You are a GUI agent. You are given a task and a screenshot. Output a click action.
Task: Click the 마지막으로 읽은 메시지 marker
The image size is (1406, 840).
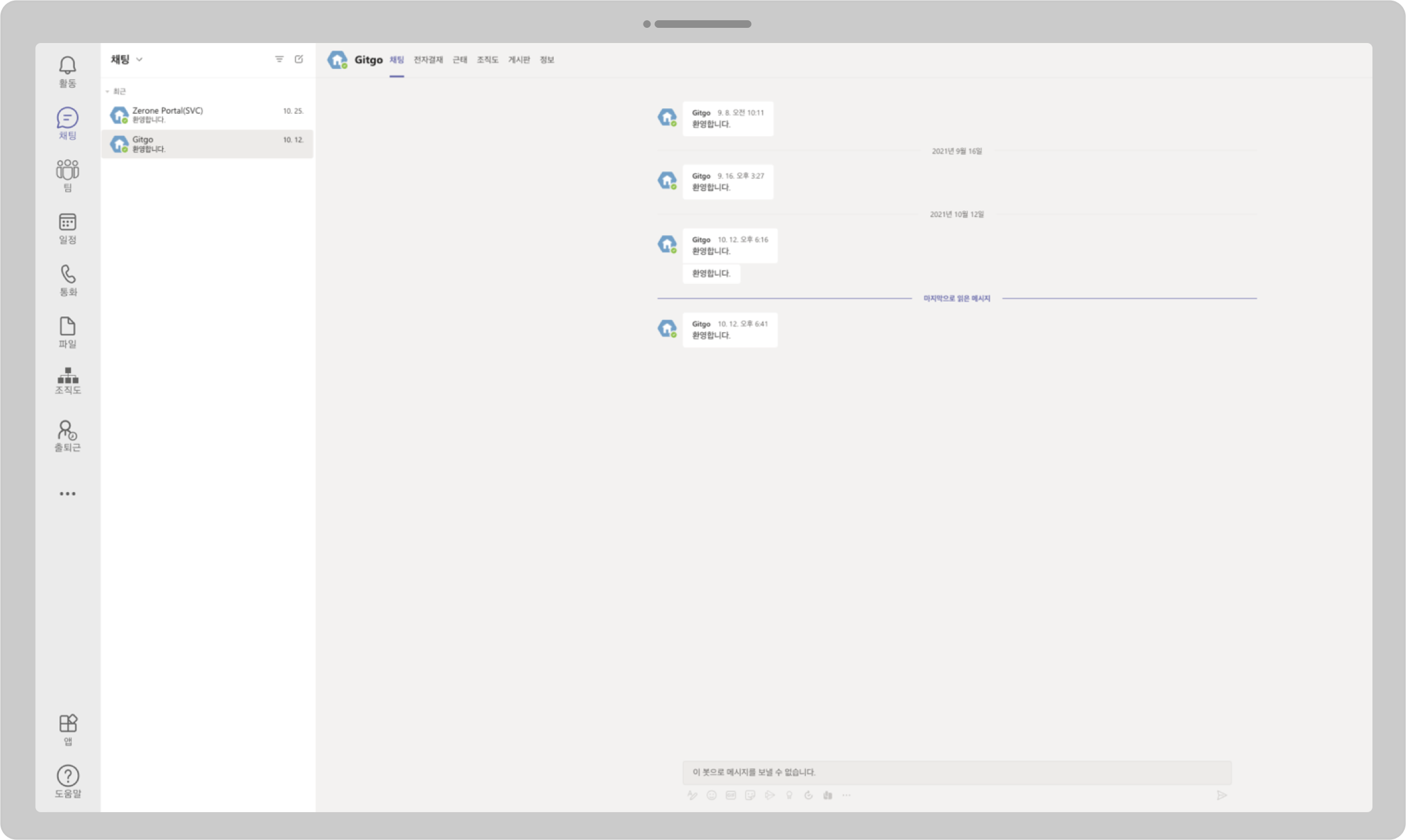click(x=957, y=298)
